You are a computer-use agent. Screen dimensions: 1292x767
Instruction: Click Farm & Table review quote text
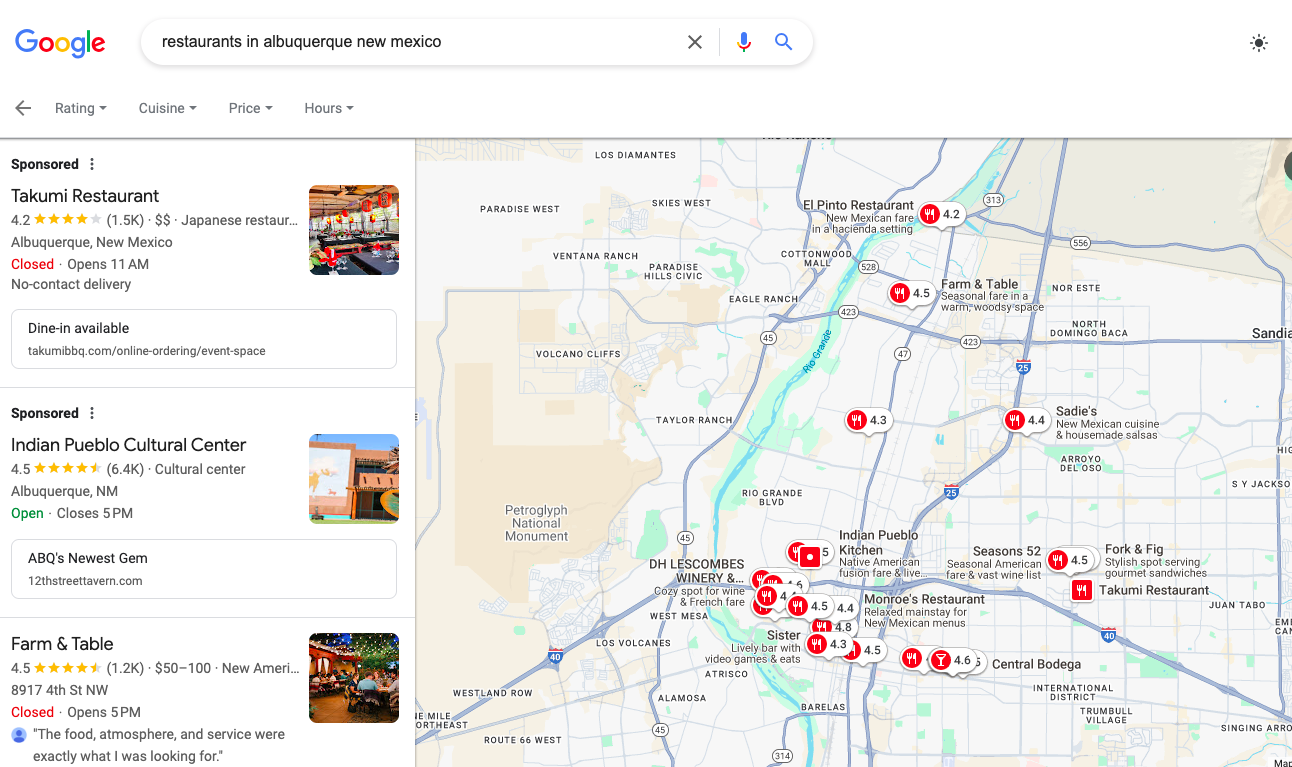point(159,745)
